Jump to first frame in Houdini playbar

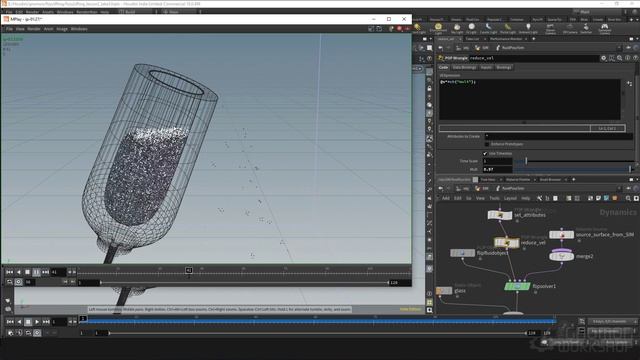tap(10, 322)
